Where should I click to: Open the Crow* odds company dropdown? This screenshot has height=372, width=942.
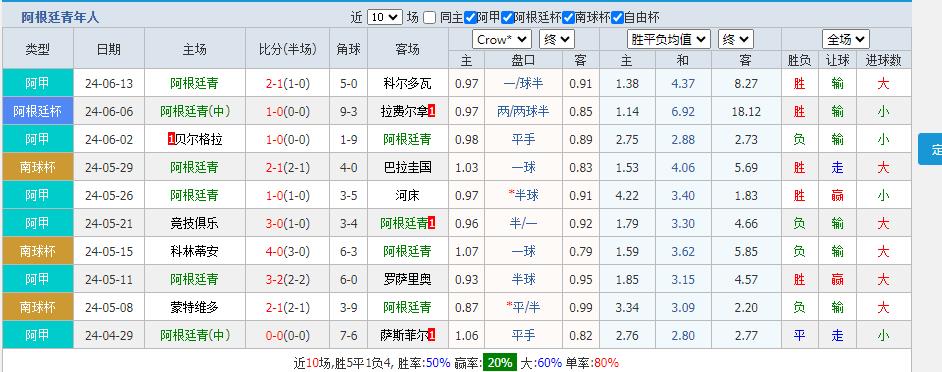[502, 40]
